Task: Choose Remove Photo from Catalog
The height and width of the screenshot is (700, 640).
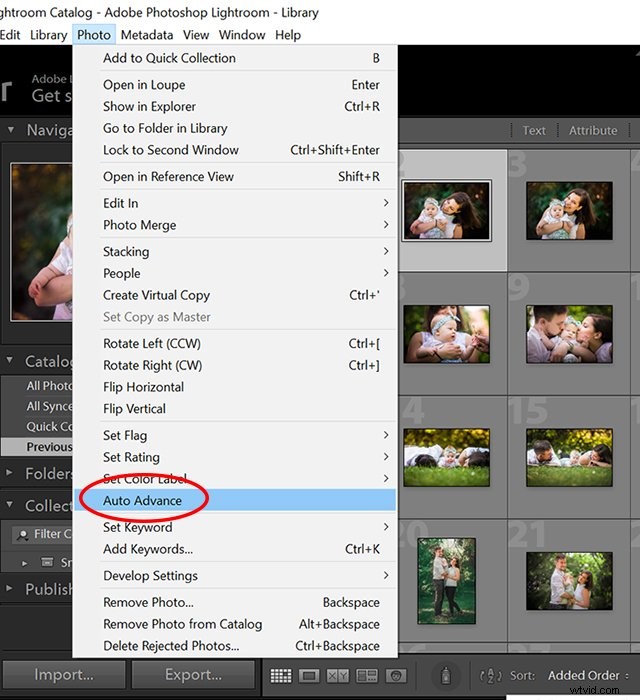Action: 235,624
